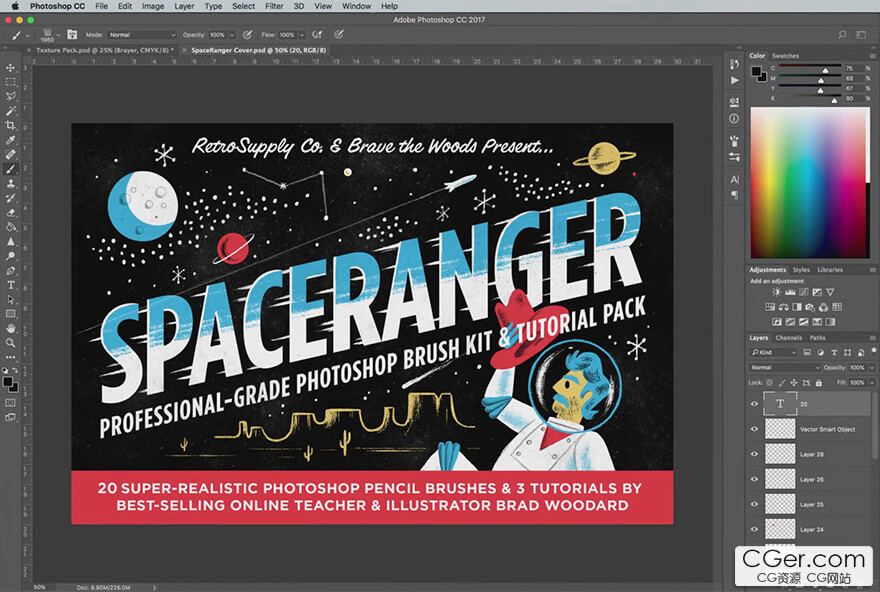Open the Image menu
The image size is (880, 592).
(153, 6)
